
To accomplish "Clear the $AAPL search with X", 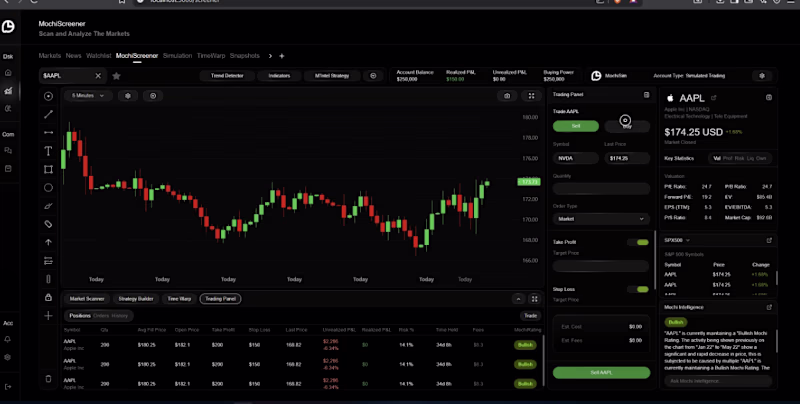I will pyautogui.click(x=98, y=75).
